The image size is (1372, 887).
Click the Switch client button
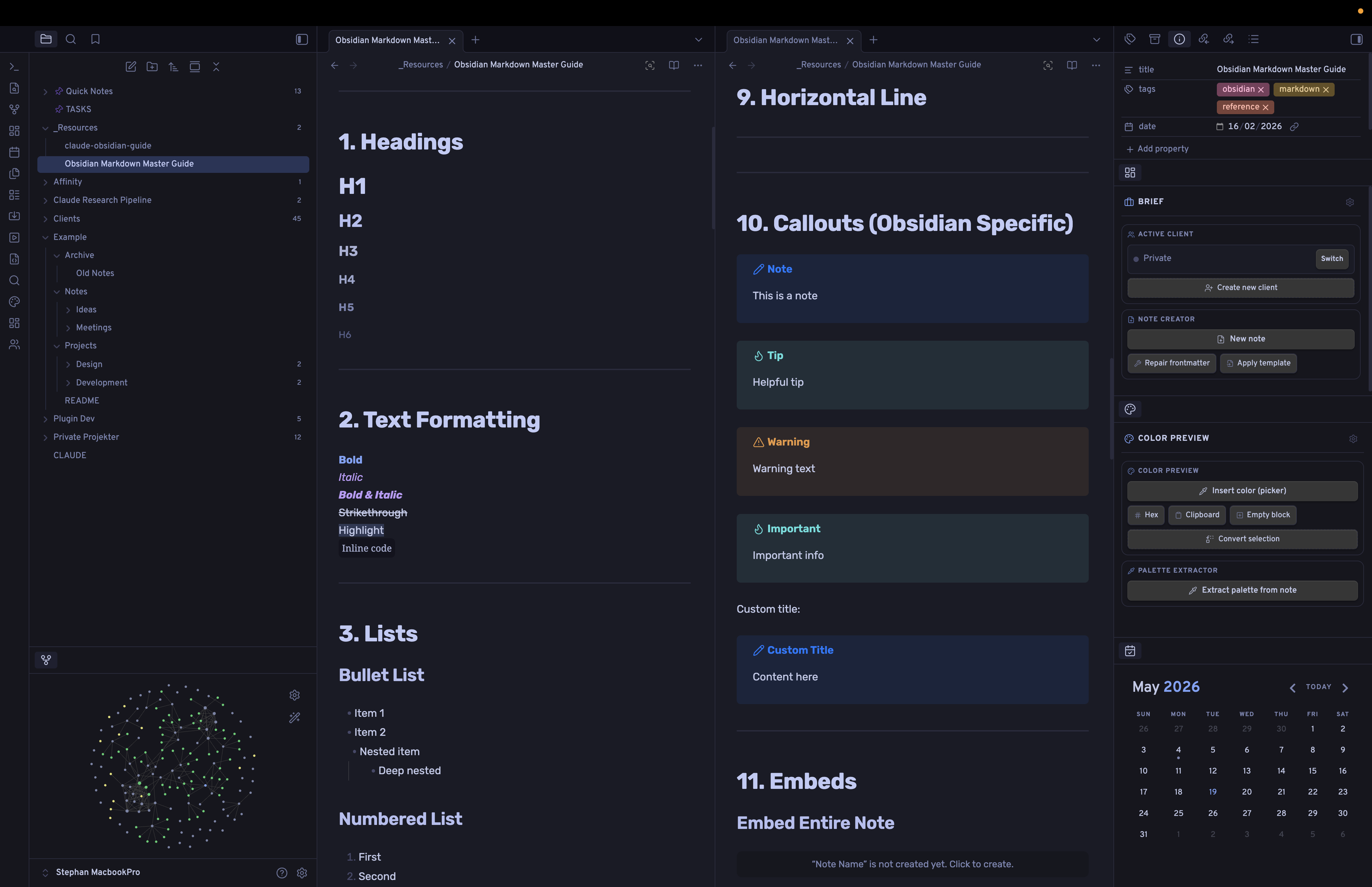[1332, 259]
